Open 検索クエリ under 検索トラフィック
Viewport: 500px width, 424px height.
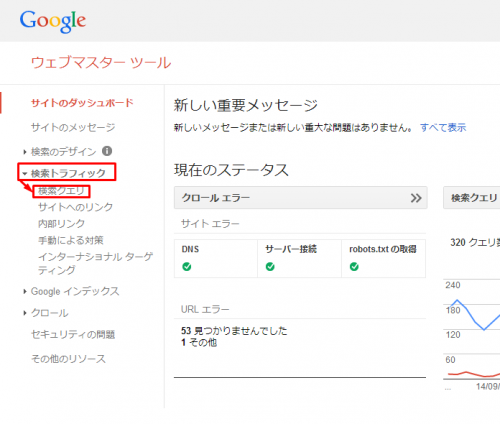tap(61, 191)
